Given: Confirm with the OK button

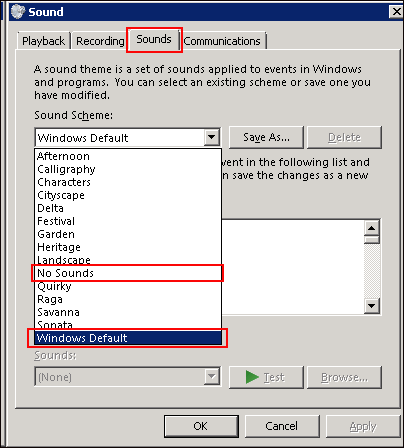Looking at the screenshot, I should coord(201,426).
